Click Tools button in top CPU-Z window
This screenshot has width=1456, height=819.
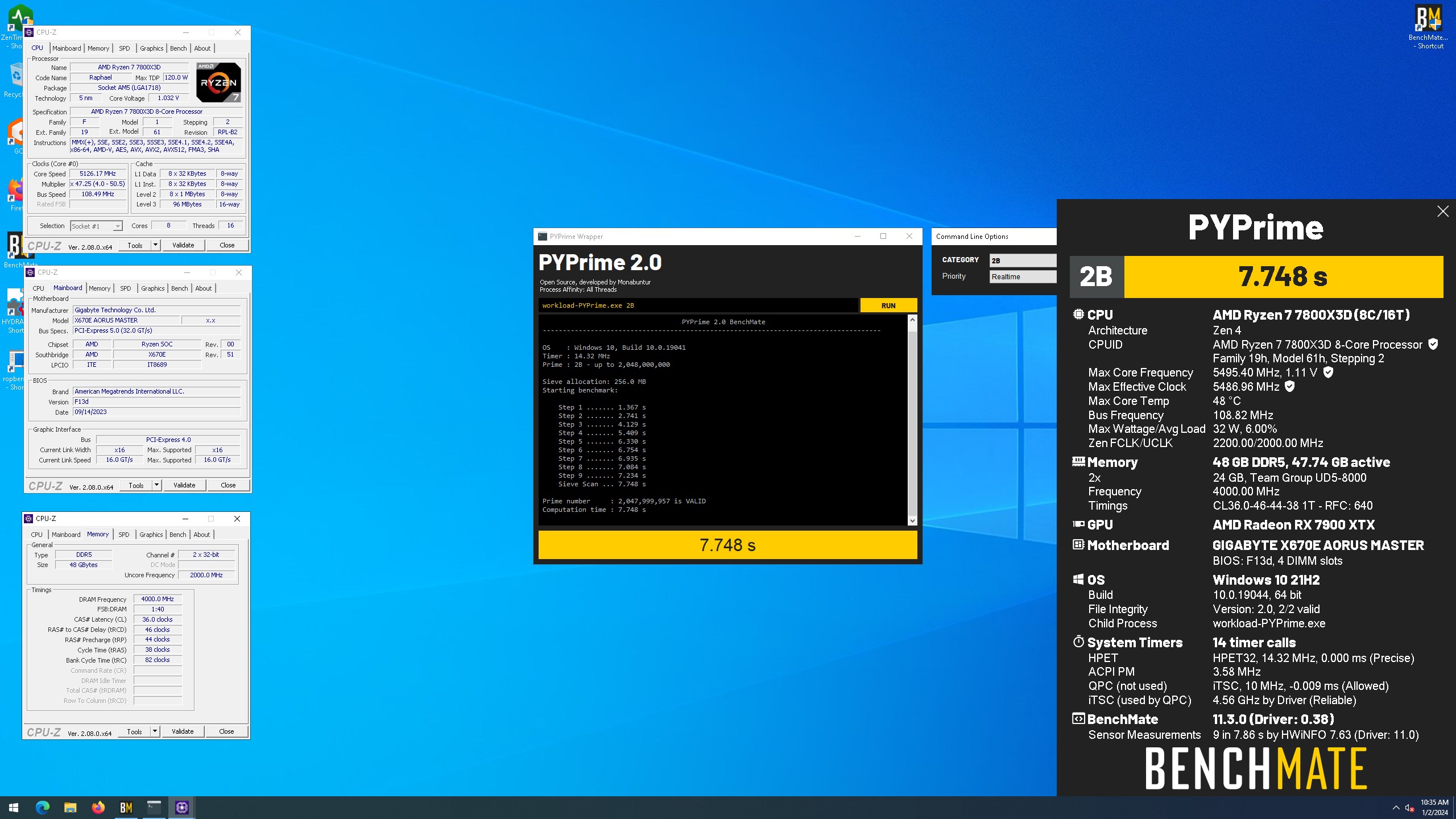(135, 245)
